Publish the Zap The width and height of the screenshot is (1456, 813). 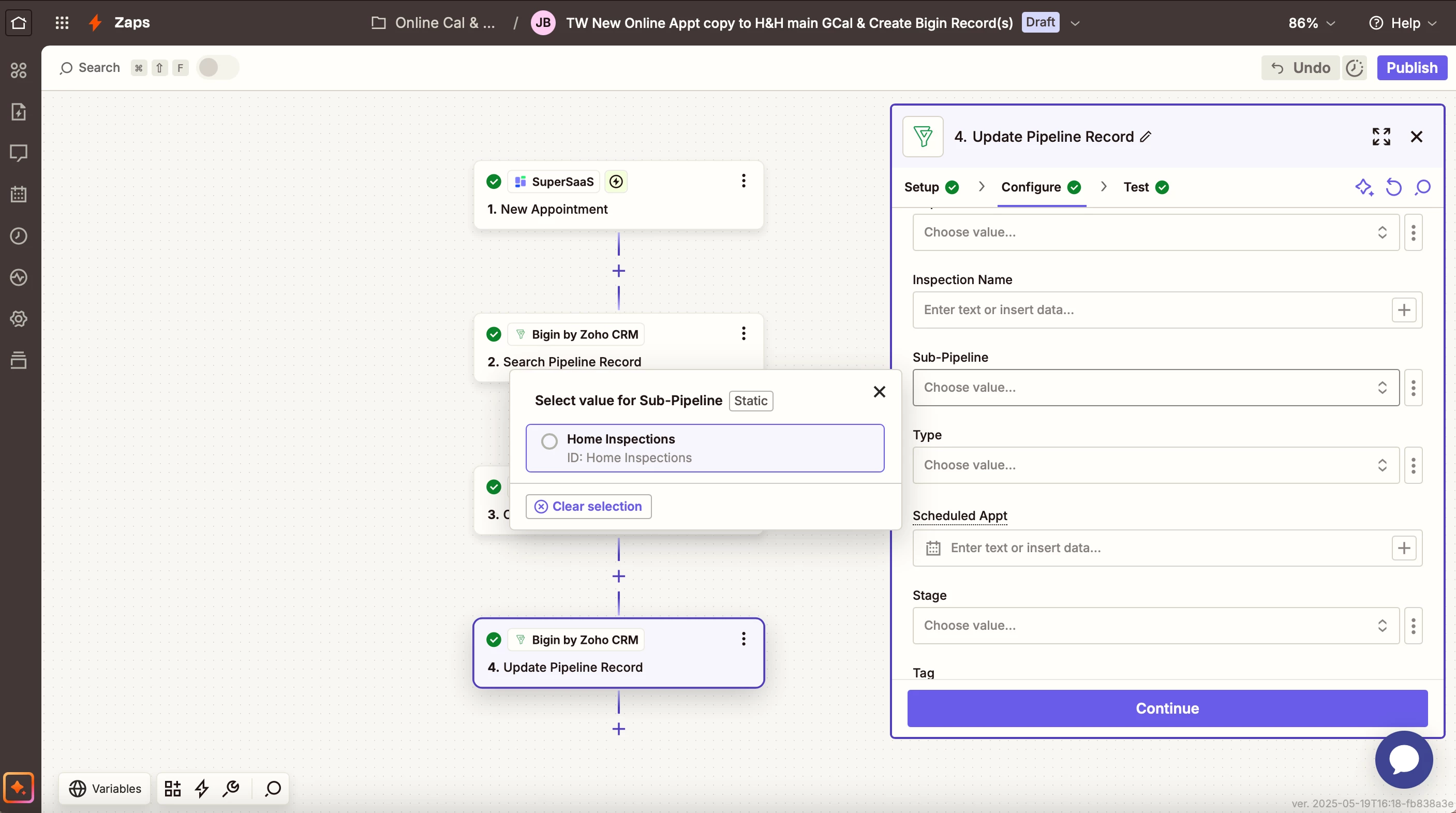point(1412,68)
